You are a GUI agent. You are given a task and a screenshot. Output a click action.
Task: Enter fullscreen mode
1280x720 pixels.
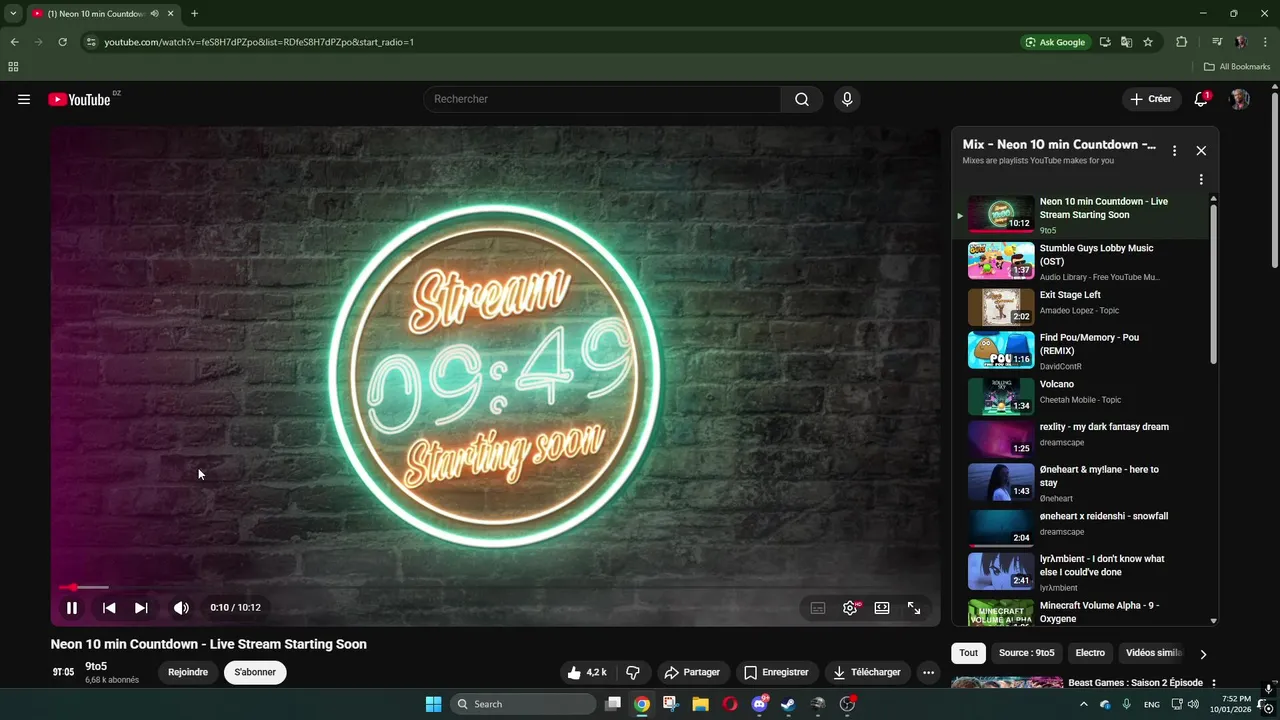(x=914, y=607)
